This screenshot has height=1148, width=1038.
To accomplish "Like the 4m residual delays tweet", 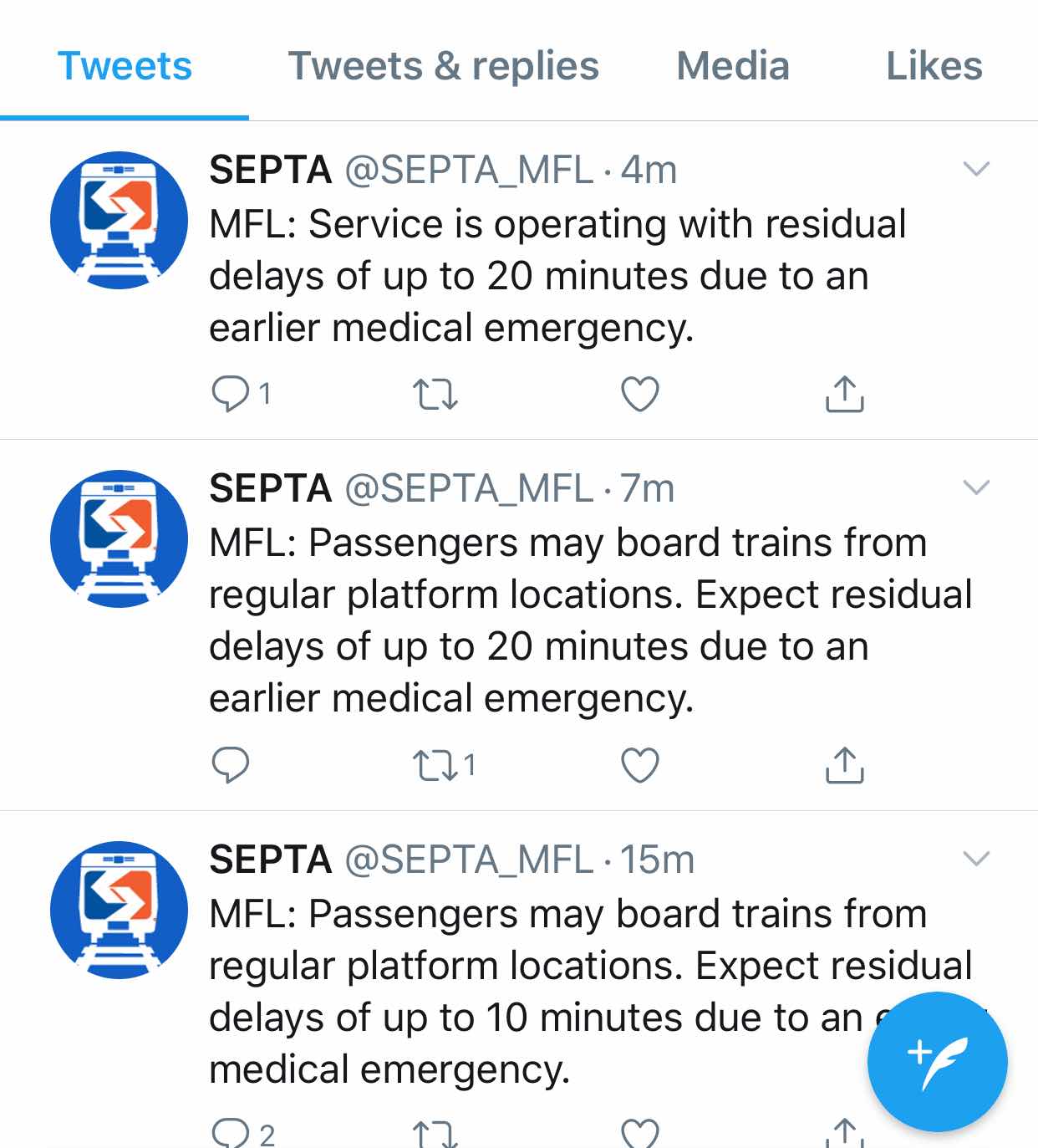I will pyautogui.click(x=640, y=394).
